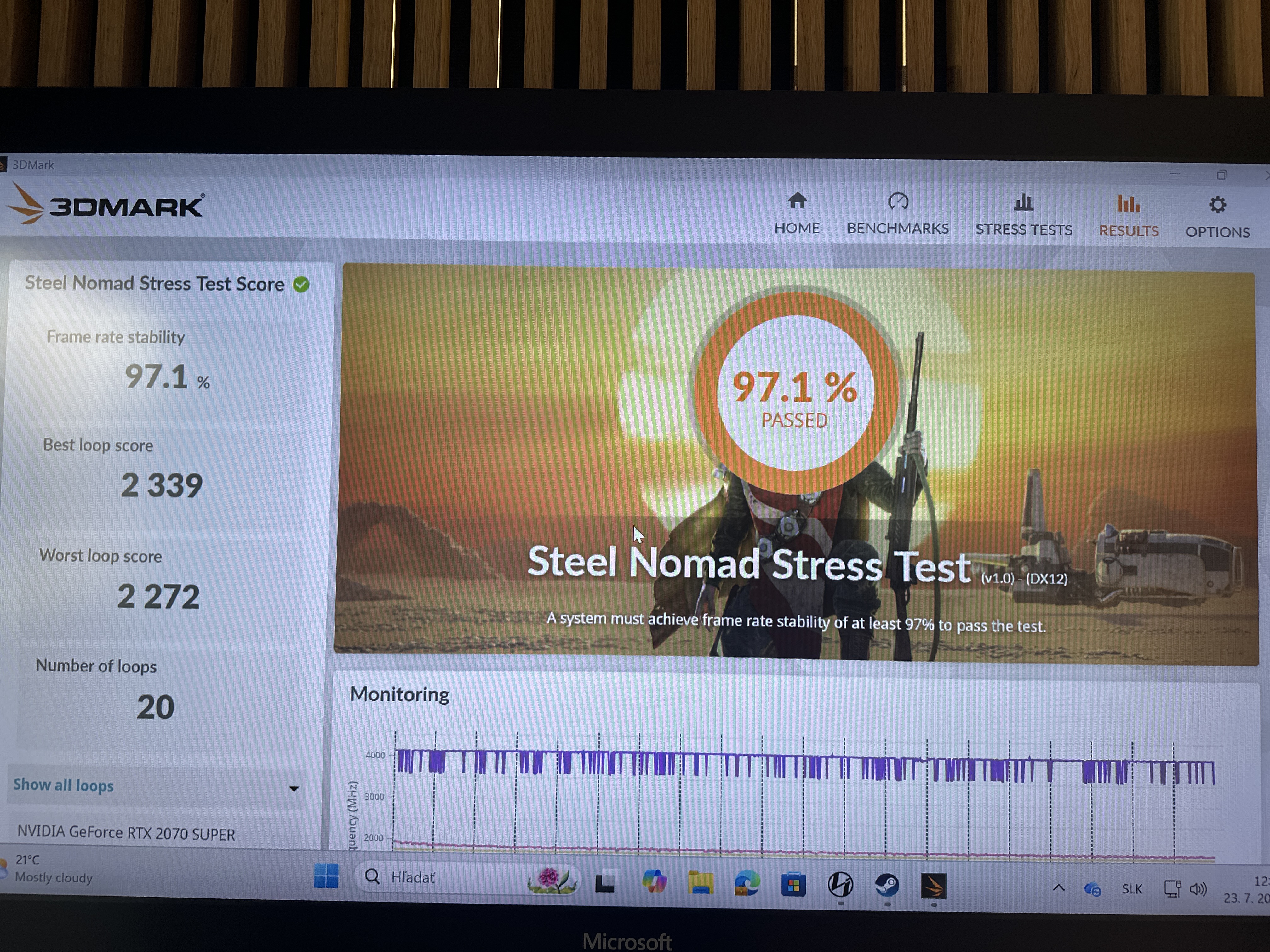
Task: Select the NVIDIA GeForce RTX 2070 SUPER text
Action: click(126, 833)
